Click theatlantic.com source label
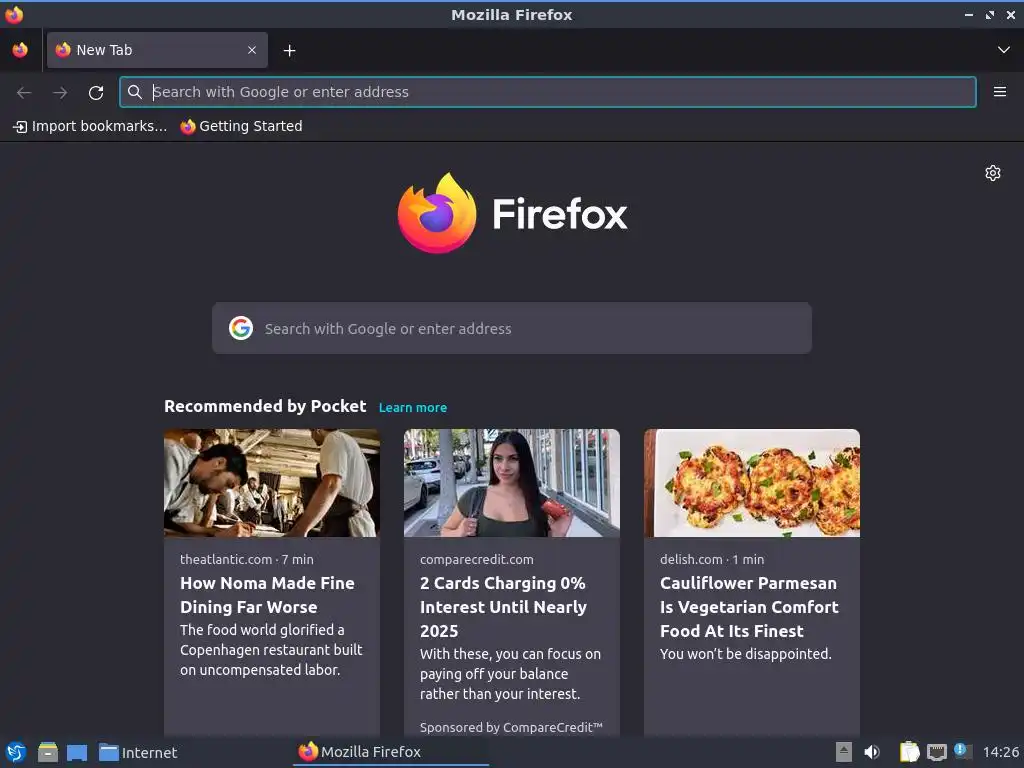 226,560
